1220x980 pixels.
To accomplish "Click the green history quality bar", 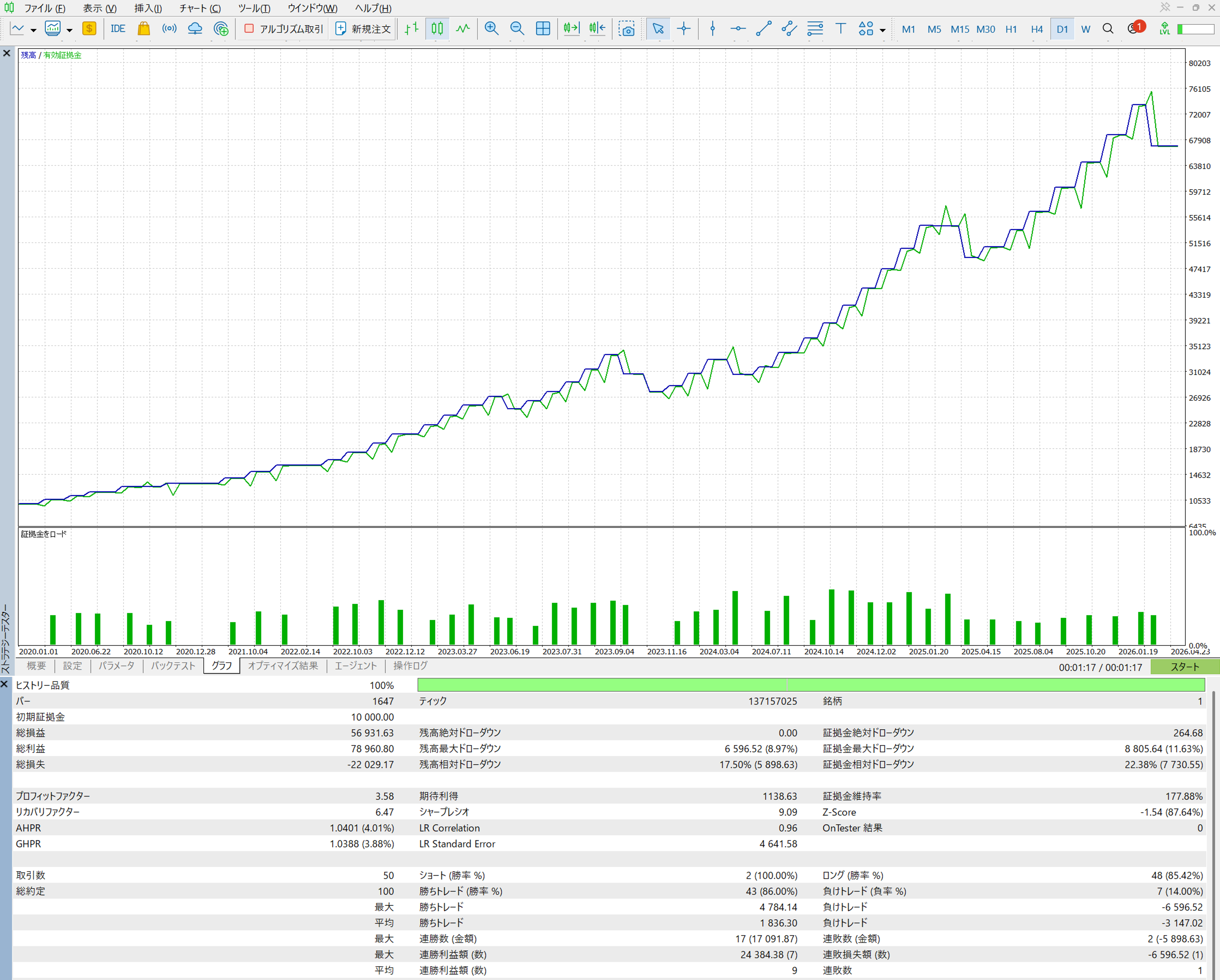I will (x=811, y=685).
